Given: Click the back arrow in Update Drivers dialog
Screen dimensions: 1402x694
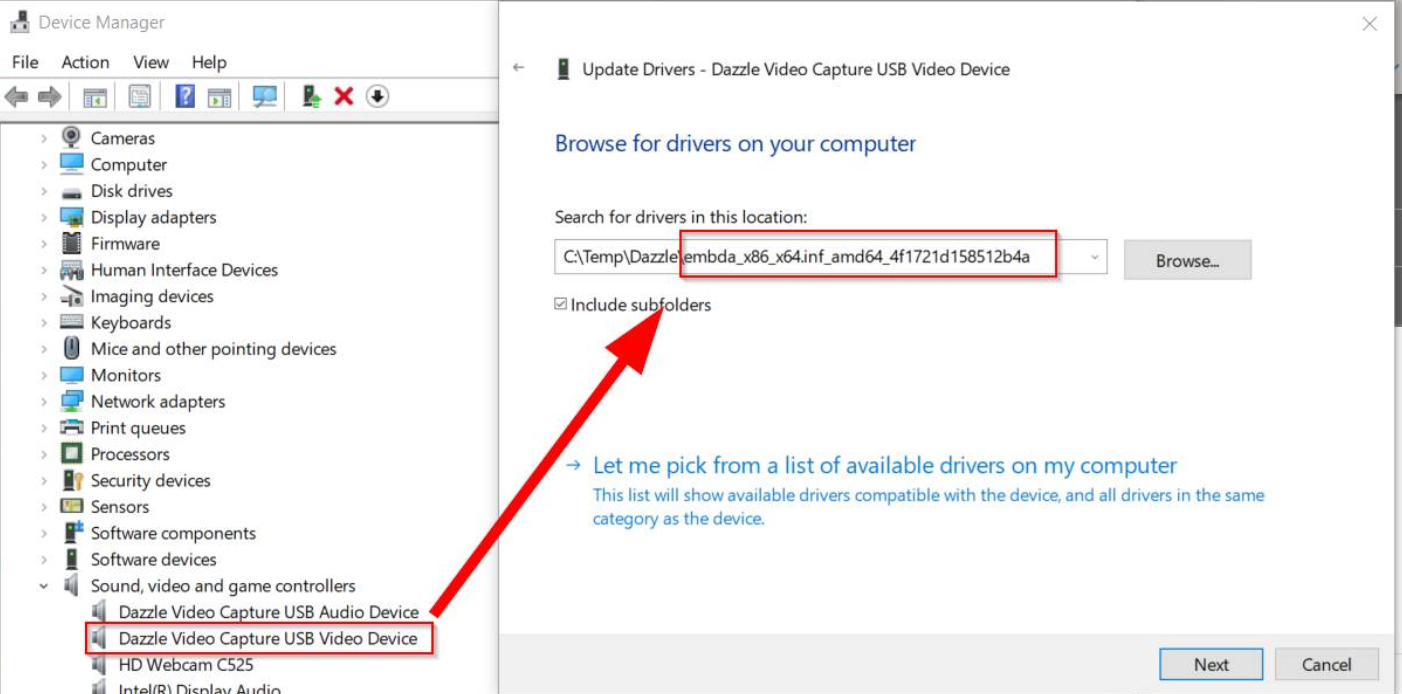Looking at the screenshot, I should pyautogui.click(x=518, y=68).
